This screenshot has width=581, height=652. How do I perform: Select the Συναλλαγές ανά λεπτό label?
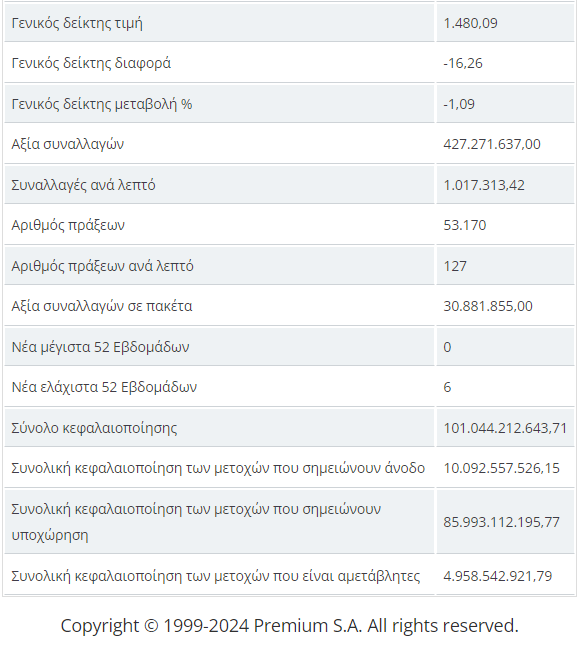[83, 185]
